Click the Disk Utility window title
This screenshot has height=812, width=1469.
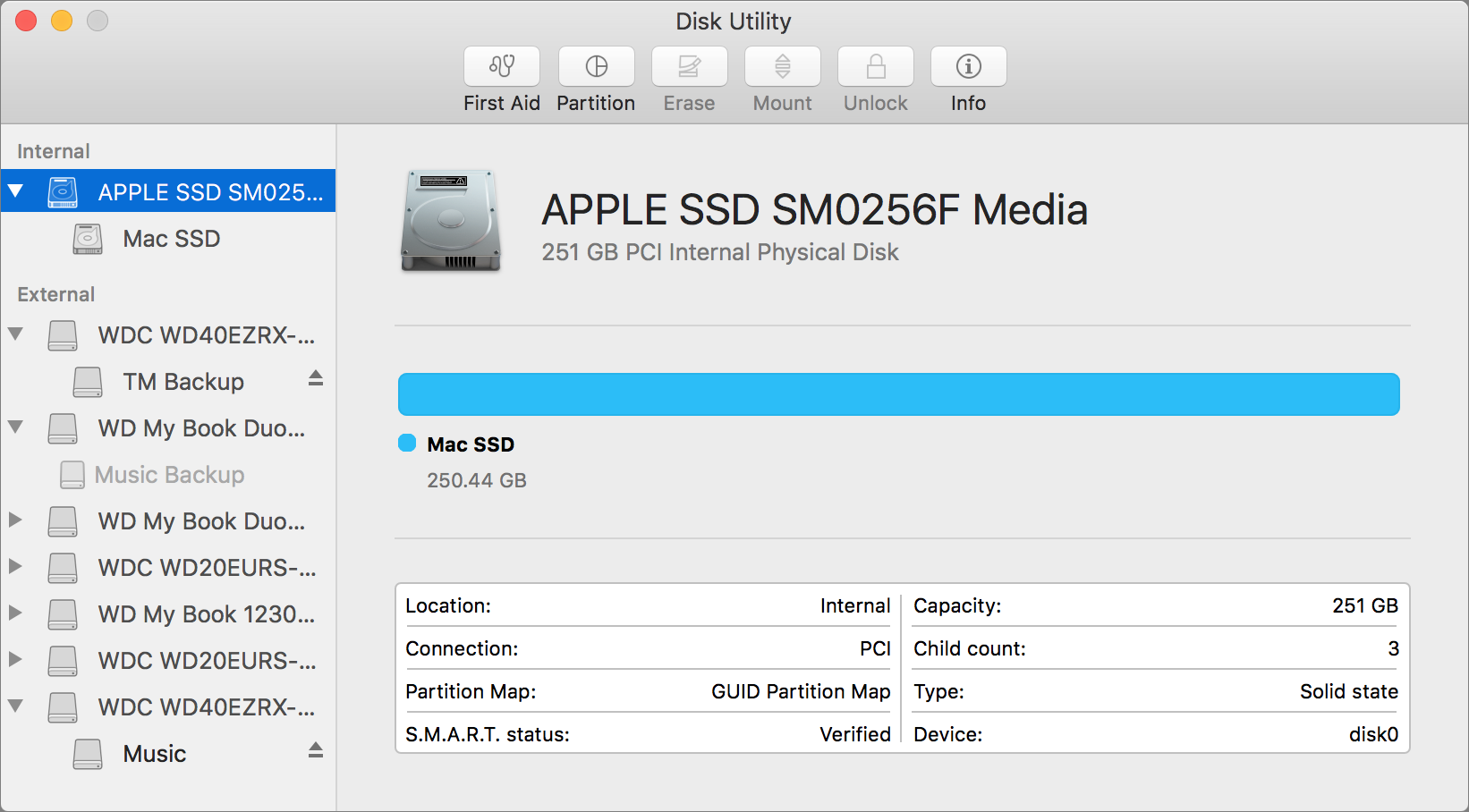[733, 21]
